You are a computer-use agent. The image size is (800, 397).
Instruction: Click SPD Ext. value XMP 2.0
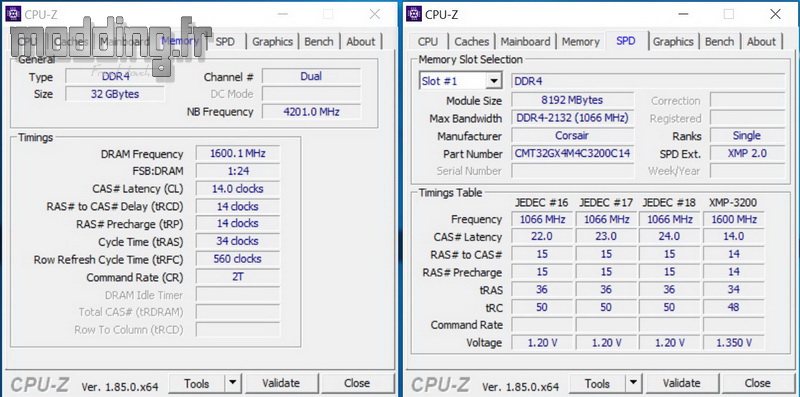click(747, 153)
